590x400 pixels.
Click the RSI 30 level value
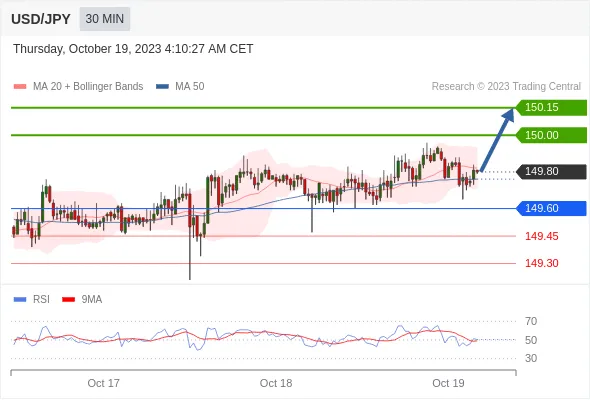pyautogui.click(x=531, y=358)
